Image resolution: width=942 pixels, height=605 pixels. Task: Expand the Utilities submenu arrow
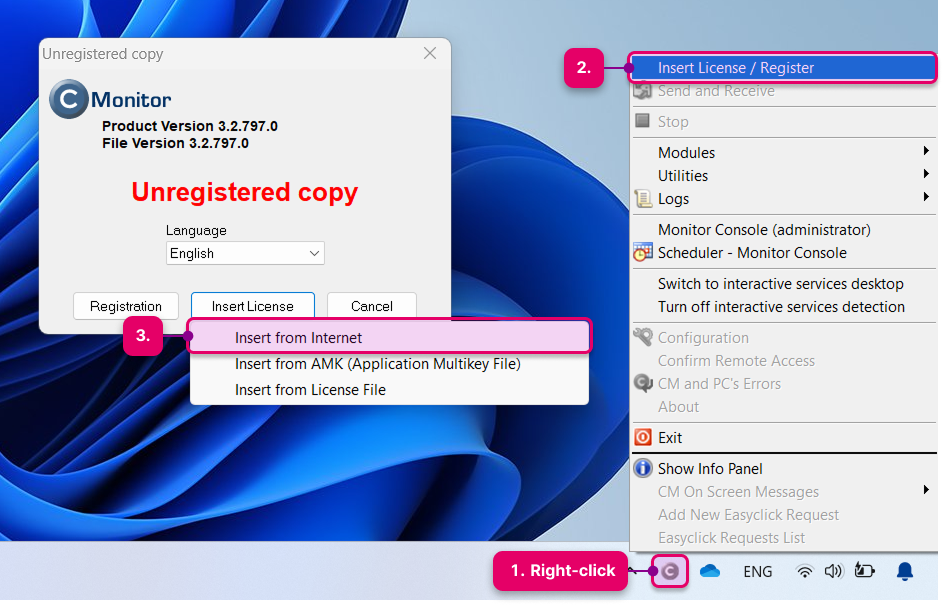pyautogui.click(x=926, y=174)
